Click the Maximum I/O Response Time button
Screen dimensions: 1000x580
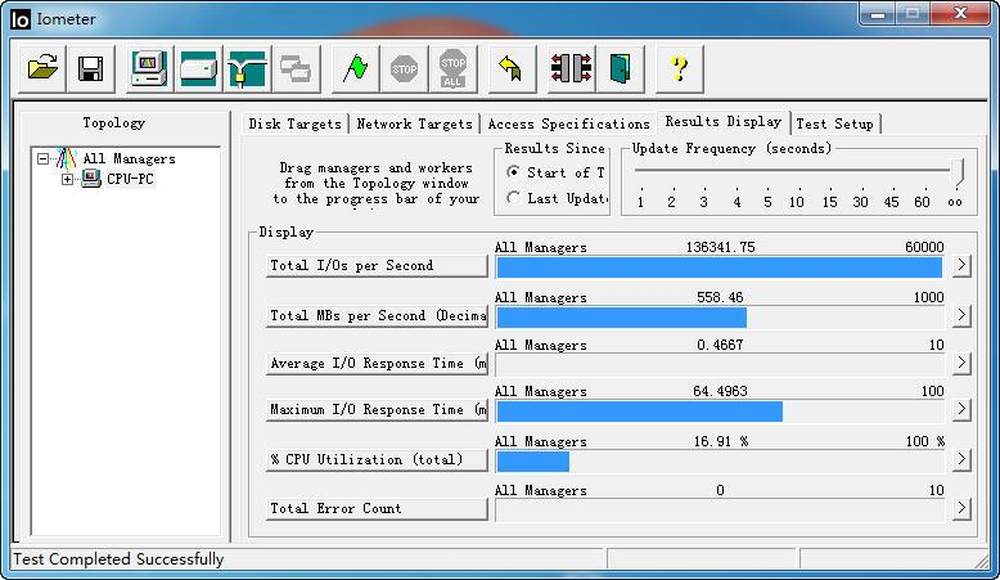[x=377, y=409]
